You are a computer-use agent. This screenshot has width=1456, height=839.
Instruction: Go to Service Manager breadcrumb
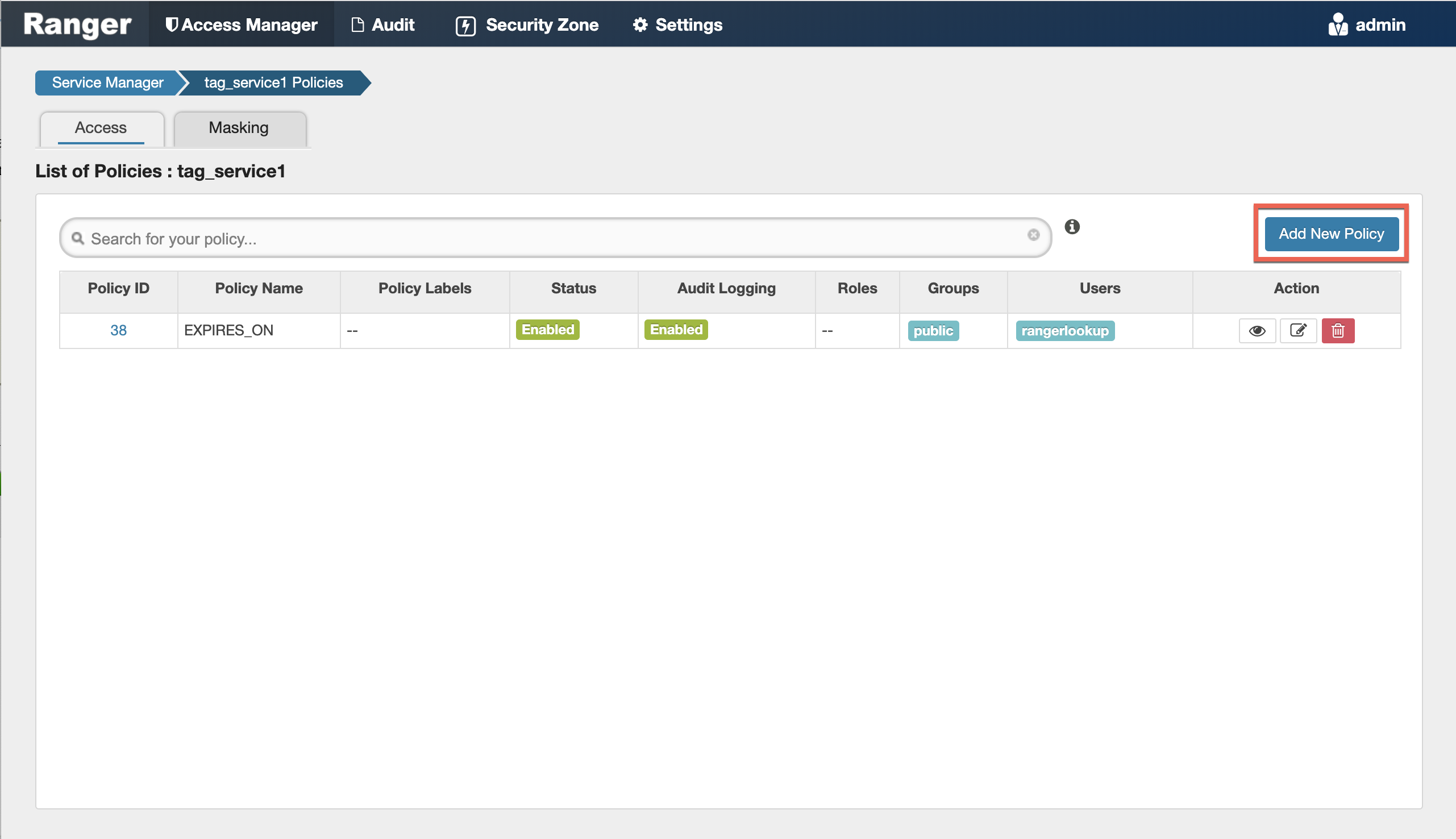tap(108, 83)
